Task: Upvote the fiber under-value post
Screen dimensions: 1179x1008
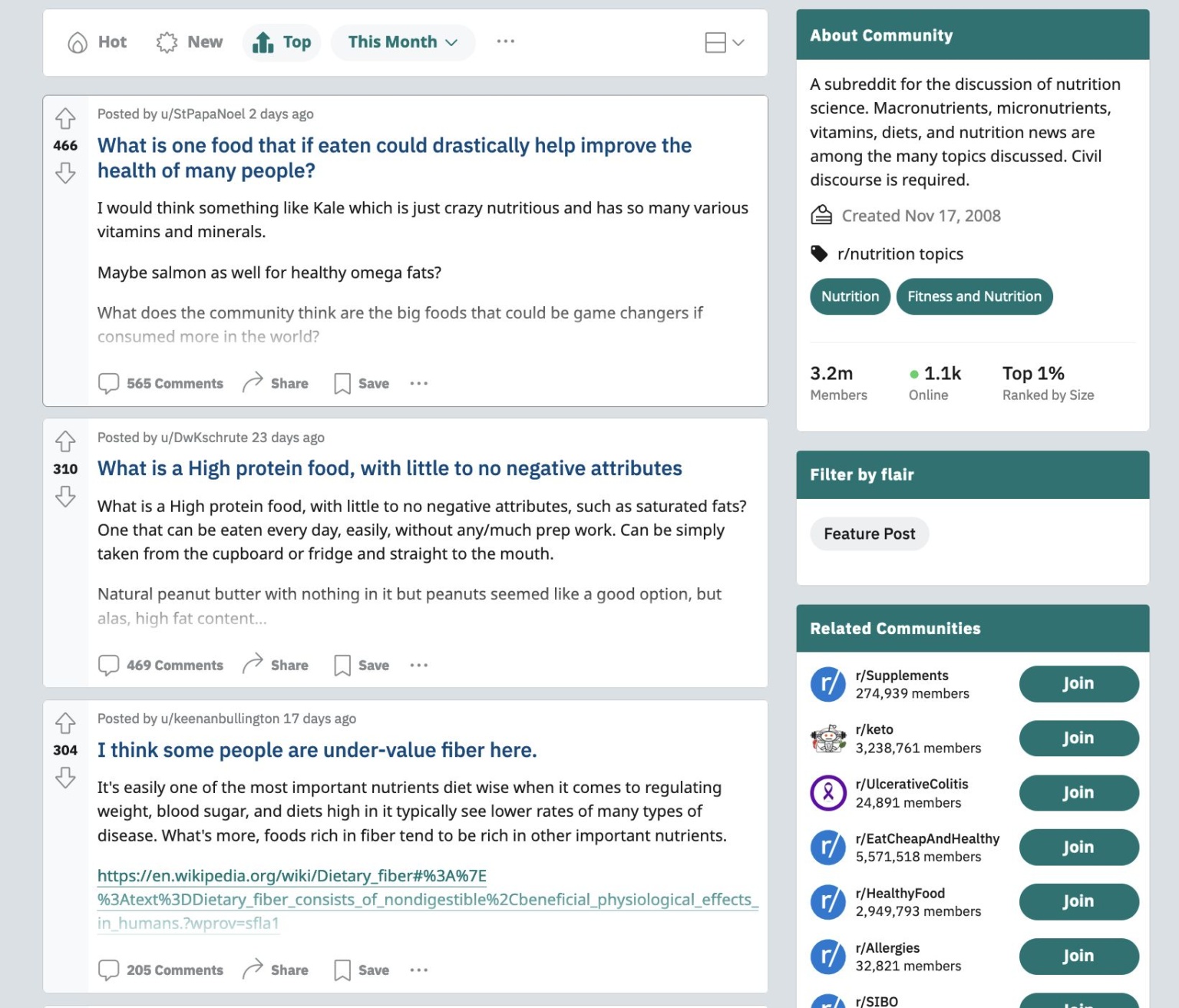Action: (65, 723)
